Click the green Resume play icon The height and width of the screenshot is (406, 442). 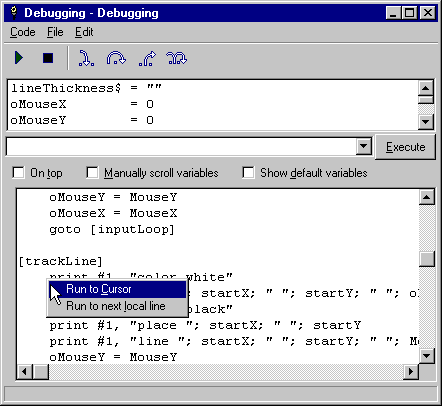(19, 58)
